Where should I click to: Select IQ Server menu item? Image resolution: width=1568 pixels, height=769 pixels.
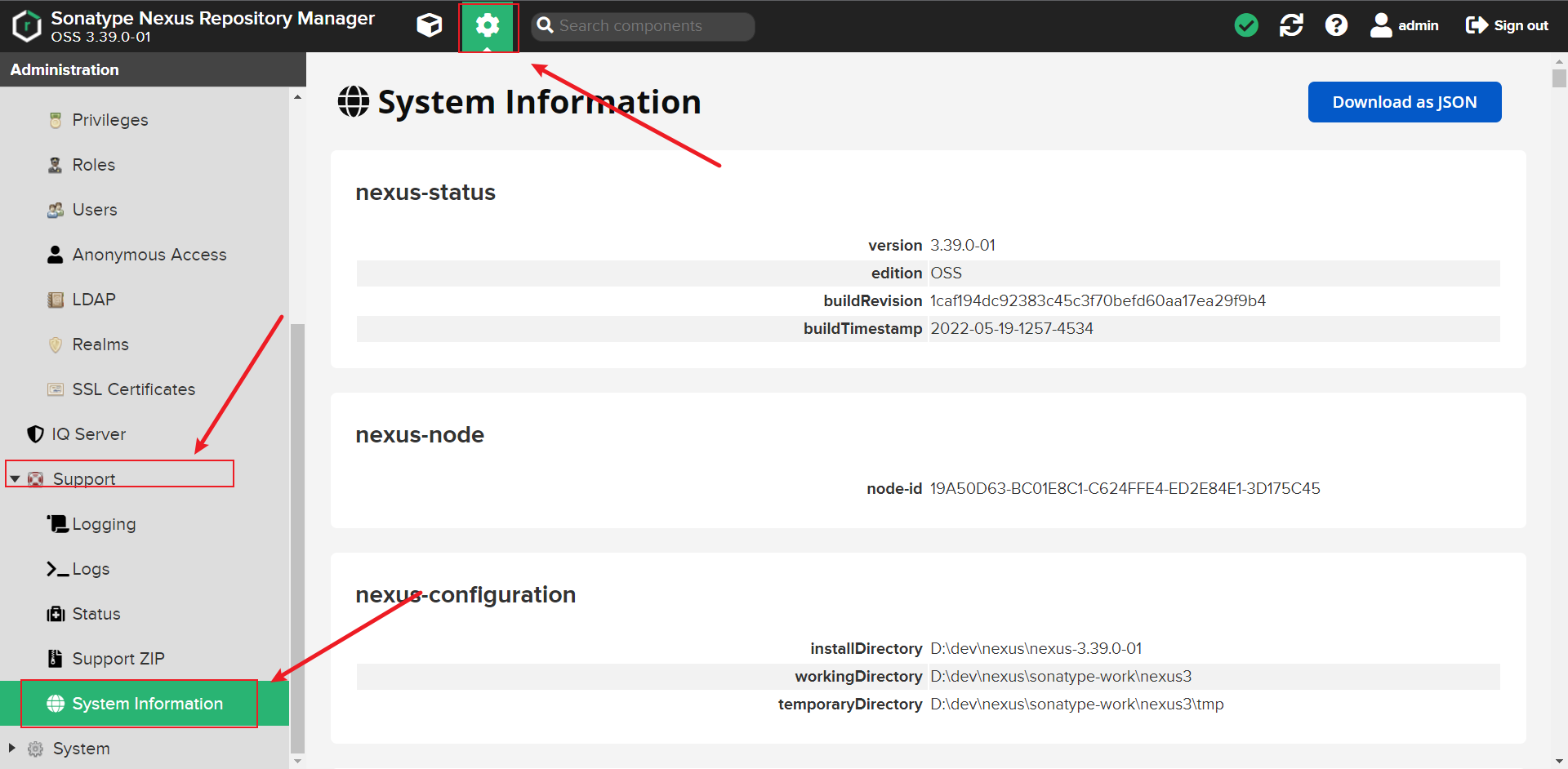click(89, 434)
